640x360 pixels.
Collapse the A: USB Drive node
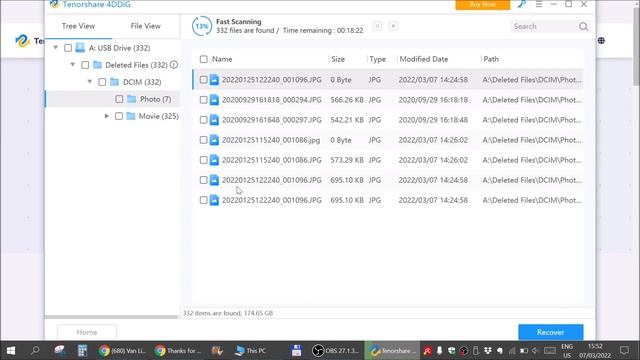click(x=56, y=48)
